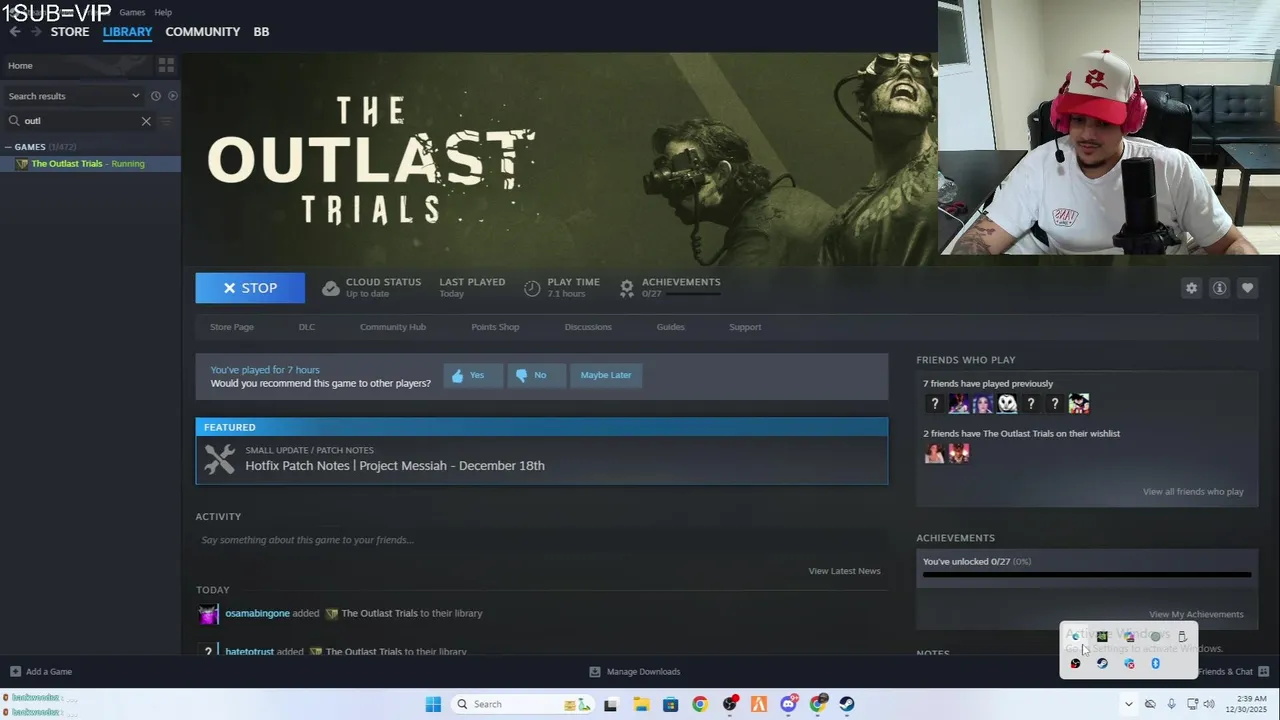Select The Outlast Trials in library list

tap(90, 164)
